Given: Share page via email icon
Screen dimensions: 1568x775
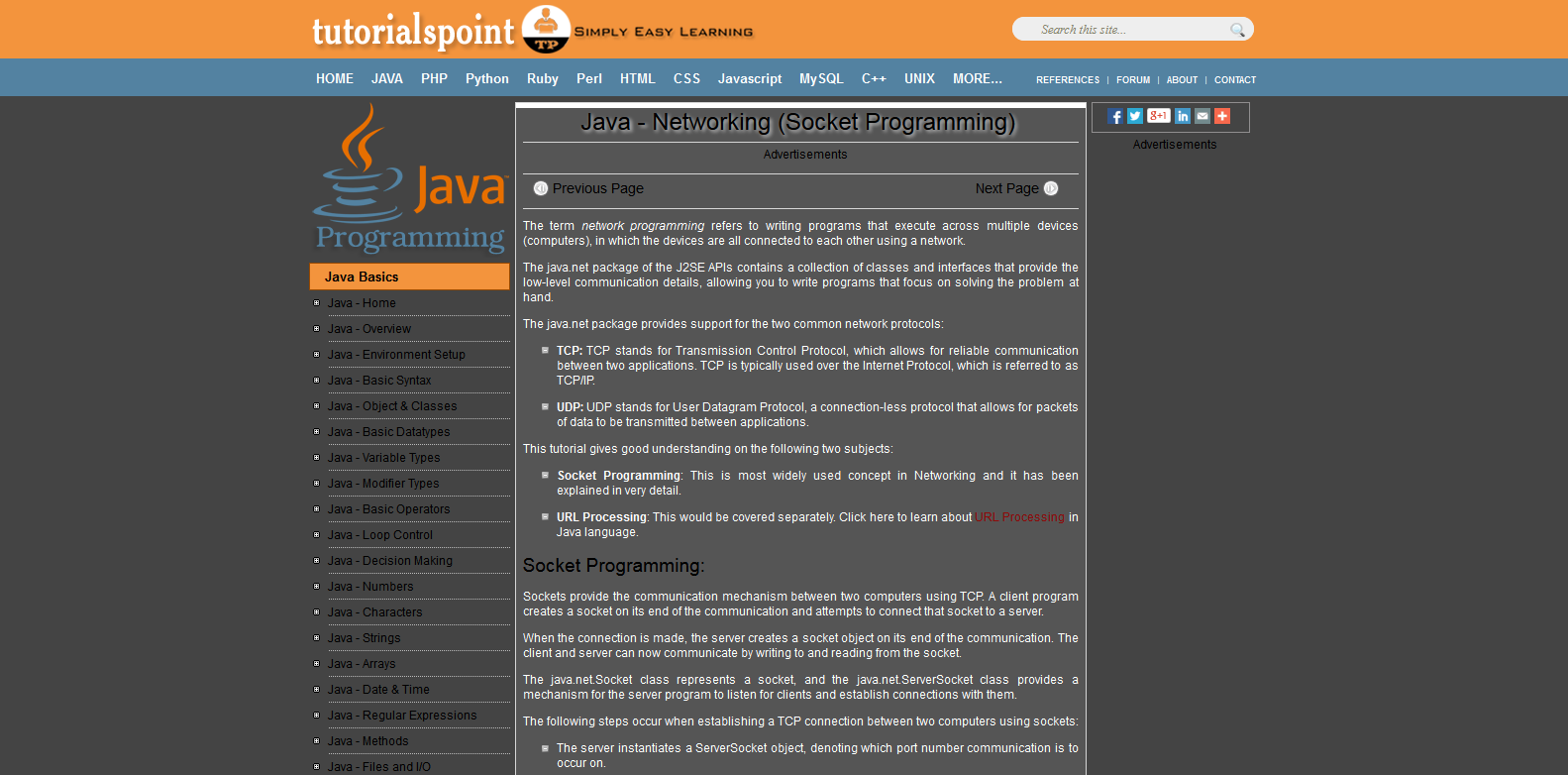Looking at the screenshot, I should point(1202,116).
